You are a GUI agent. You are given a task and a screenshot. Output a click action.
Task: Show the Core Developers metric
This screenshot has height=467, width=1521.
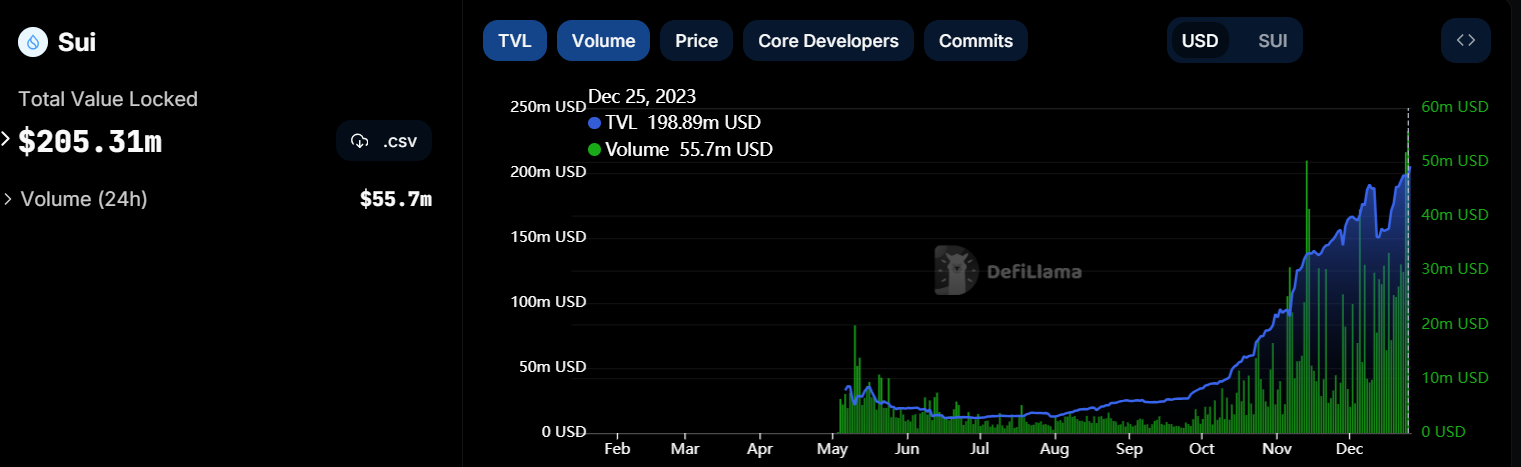(x=828, y=41)
